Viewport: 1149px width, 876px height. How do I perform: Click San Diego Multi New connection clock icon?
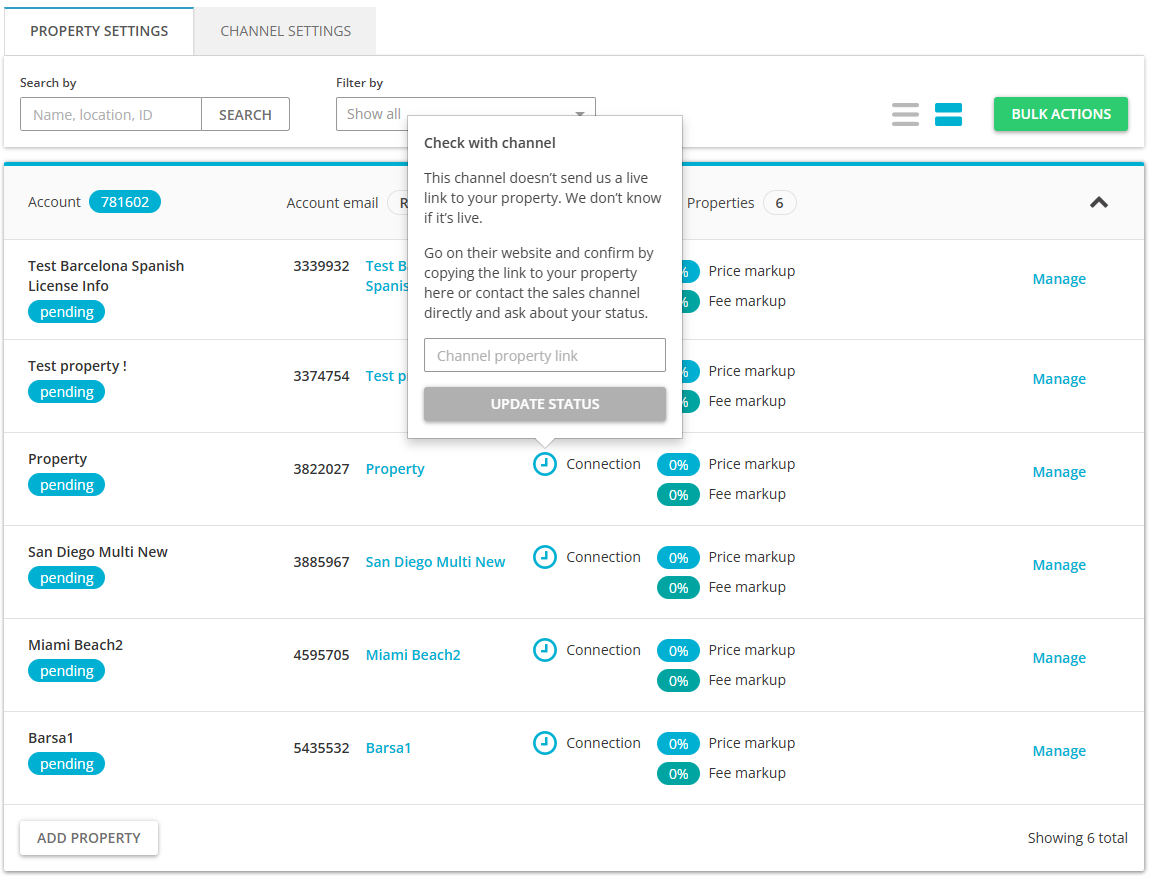click(x=544, y=557)
